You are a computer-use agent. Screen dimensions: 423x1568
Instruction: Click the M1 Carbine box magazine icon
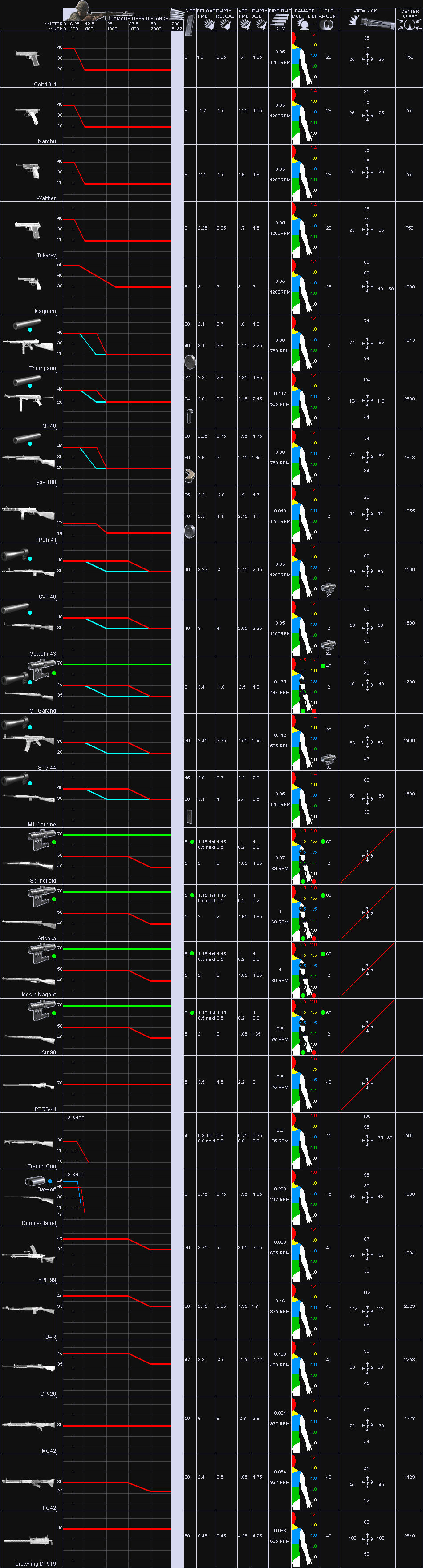tap(190, 816)
